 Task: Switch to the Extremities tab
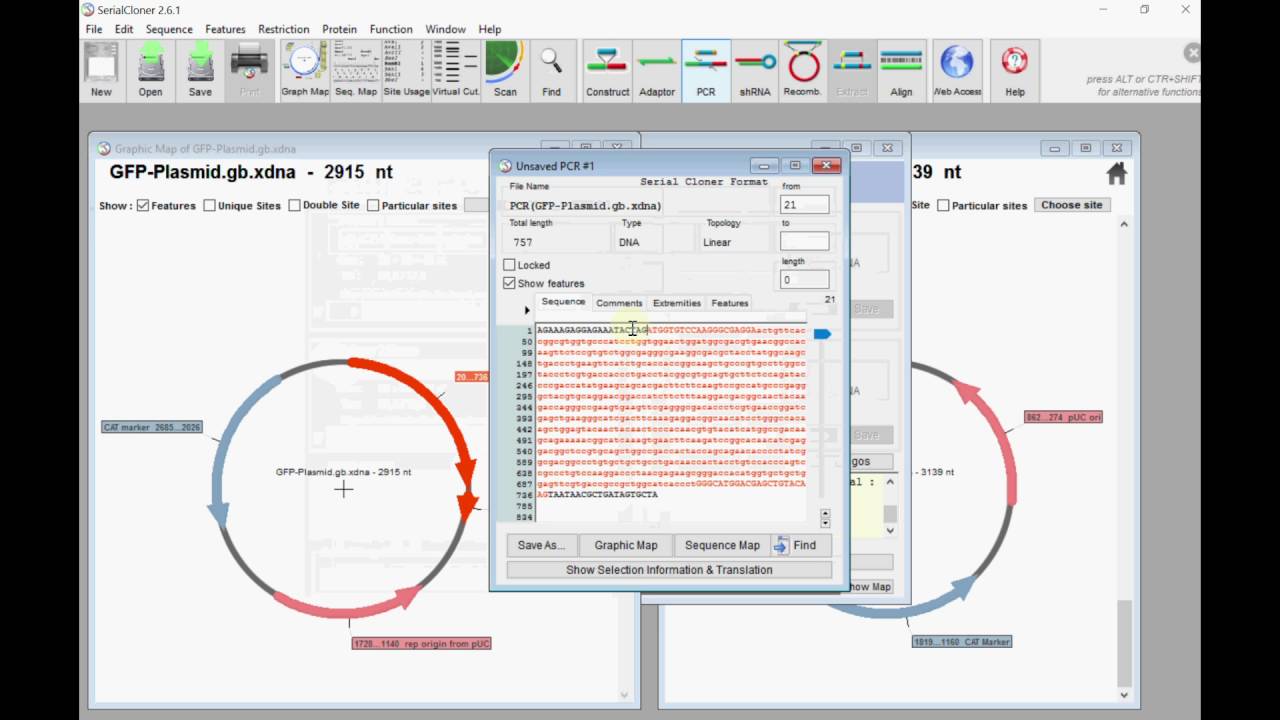(x=677, y=303)
